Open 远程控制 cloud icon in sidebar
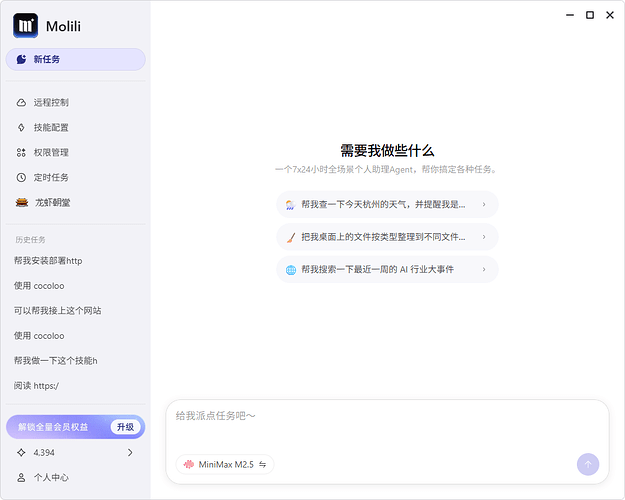 [22, 103]
